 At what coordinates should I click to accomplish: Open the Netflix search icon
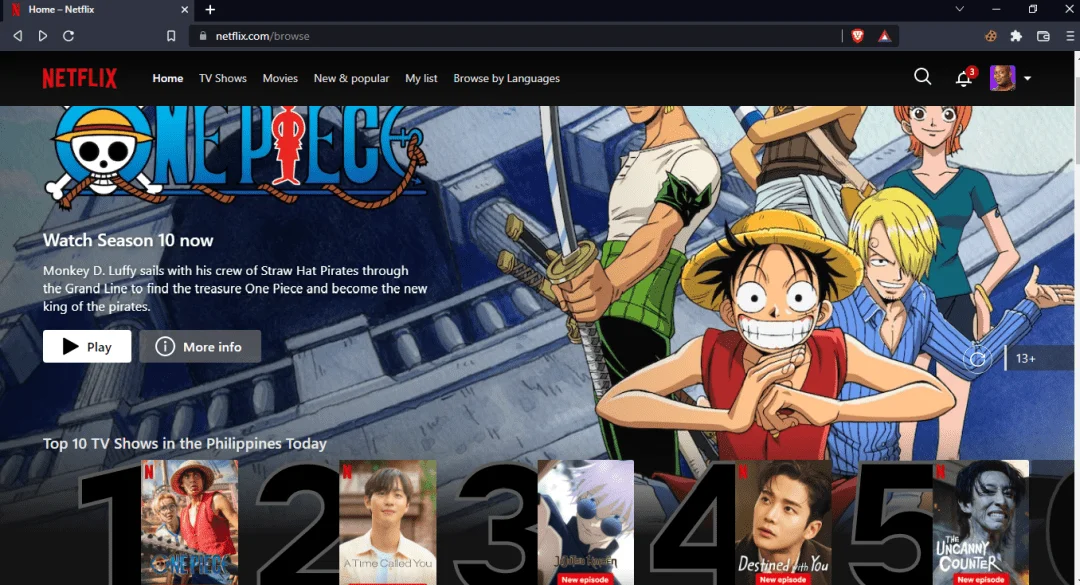[x=922, y=77]
